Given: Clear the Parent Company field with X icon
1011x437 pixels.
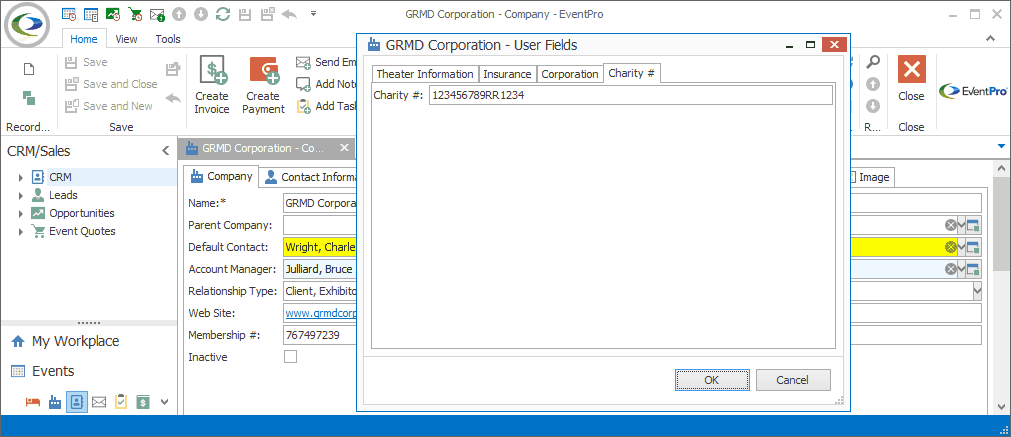Looking at the screenshot, I should click(950, 225).
